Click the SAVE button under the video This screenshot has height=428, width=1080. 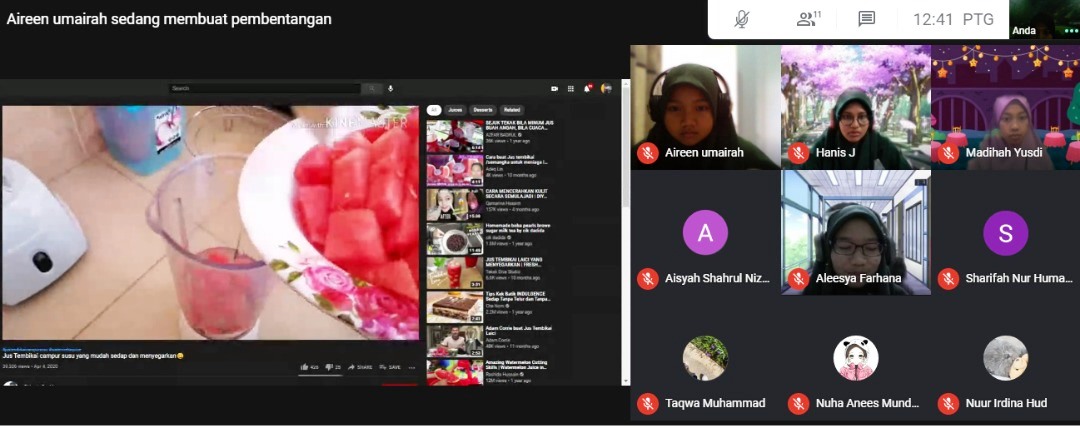[390, 367]
